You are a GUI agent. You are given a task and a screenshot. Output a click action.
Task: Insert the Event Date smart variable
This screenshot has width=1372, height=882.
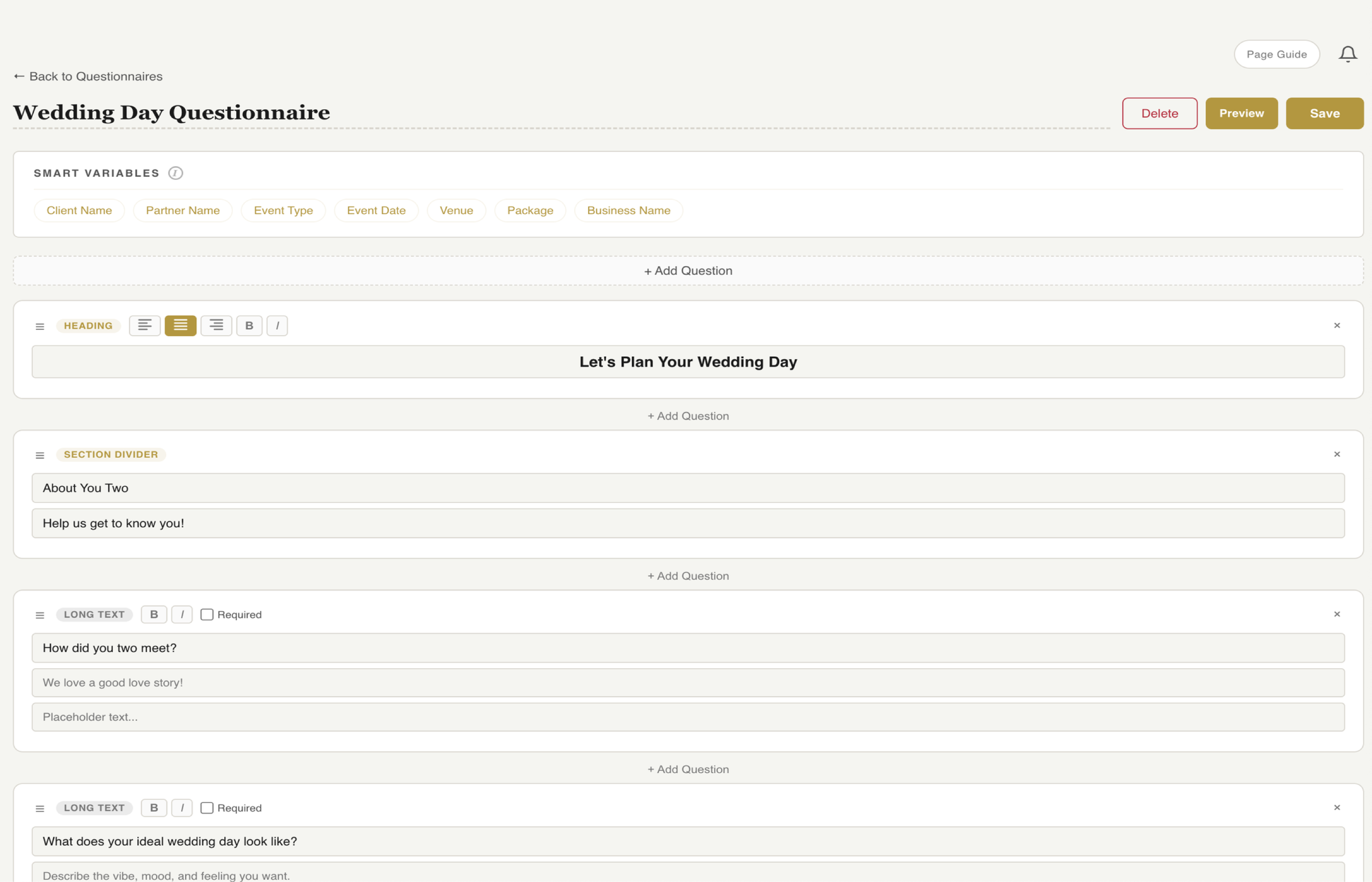(376, 210)
